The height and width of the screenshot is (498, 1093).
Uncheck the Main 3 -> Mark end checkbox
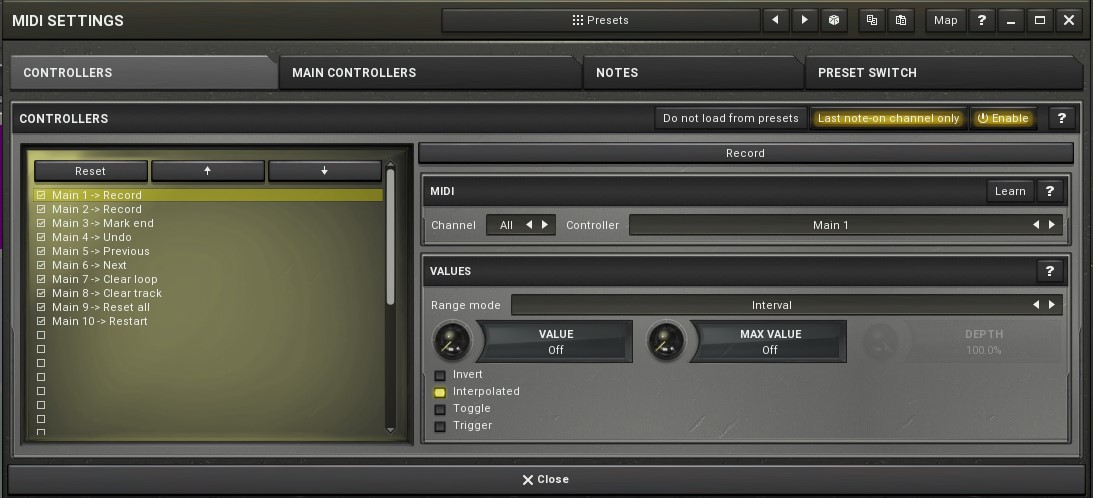(41, 223)
